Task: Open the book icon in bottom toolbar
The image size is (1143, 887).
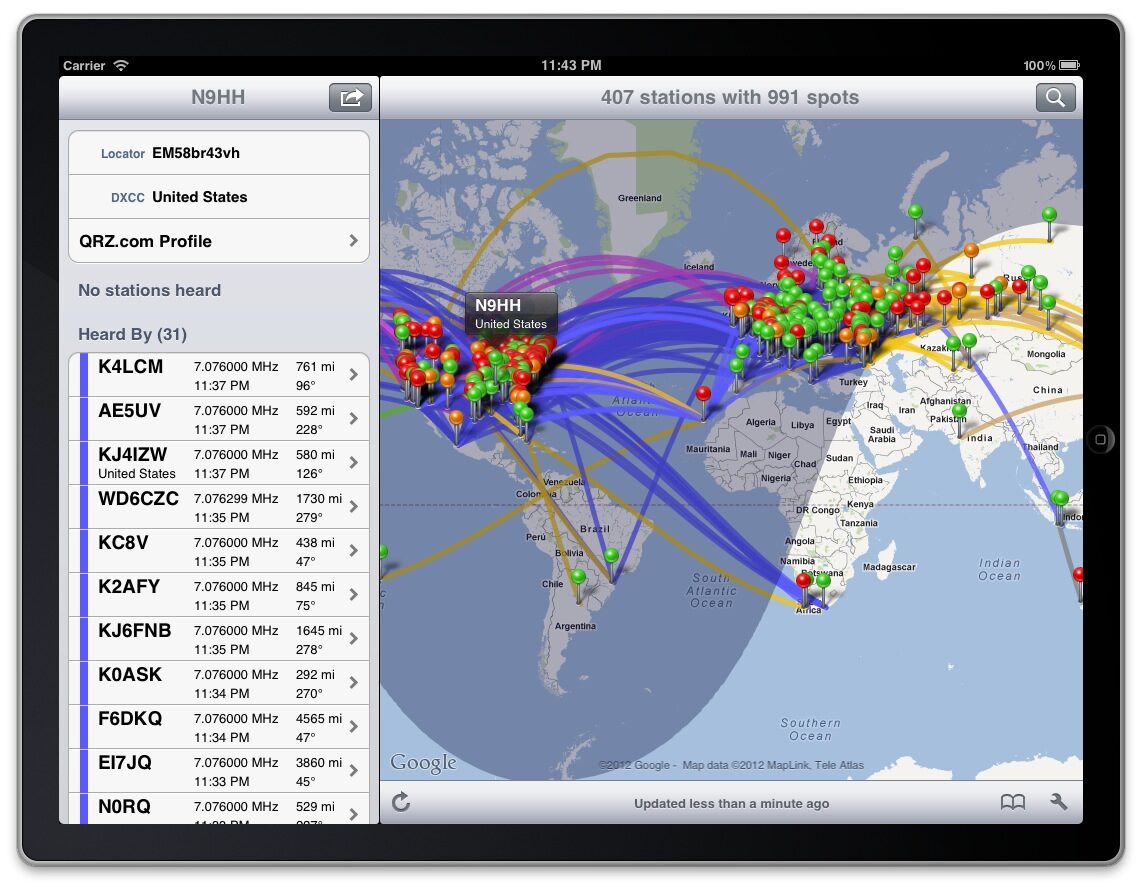Action: [x=1013, y=802]
